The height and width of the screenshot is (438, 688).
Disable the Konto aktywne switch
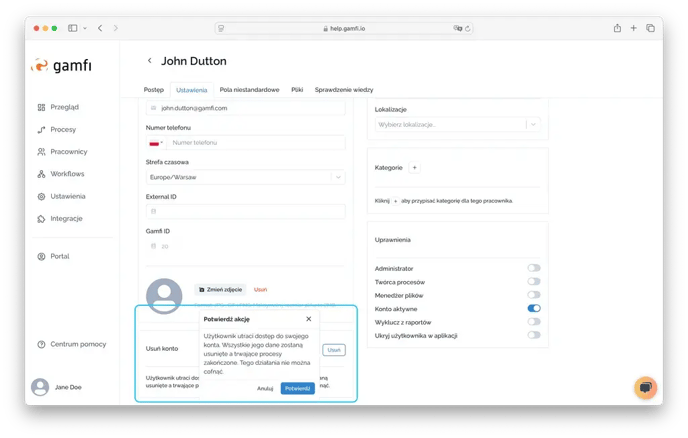[534, 309]
